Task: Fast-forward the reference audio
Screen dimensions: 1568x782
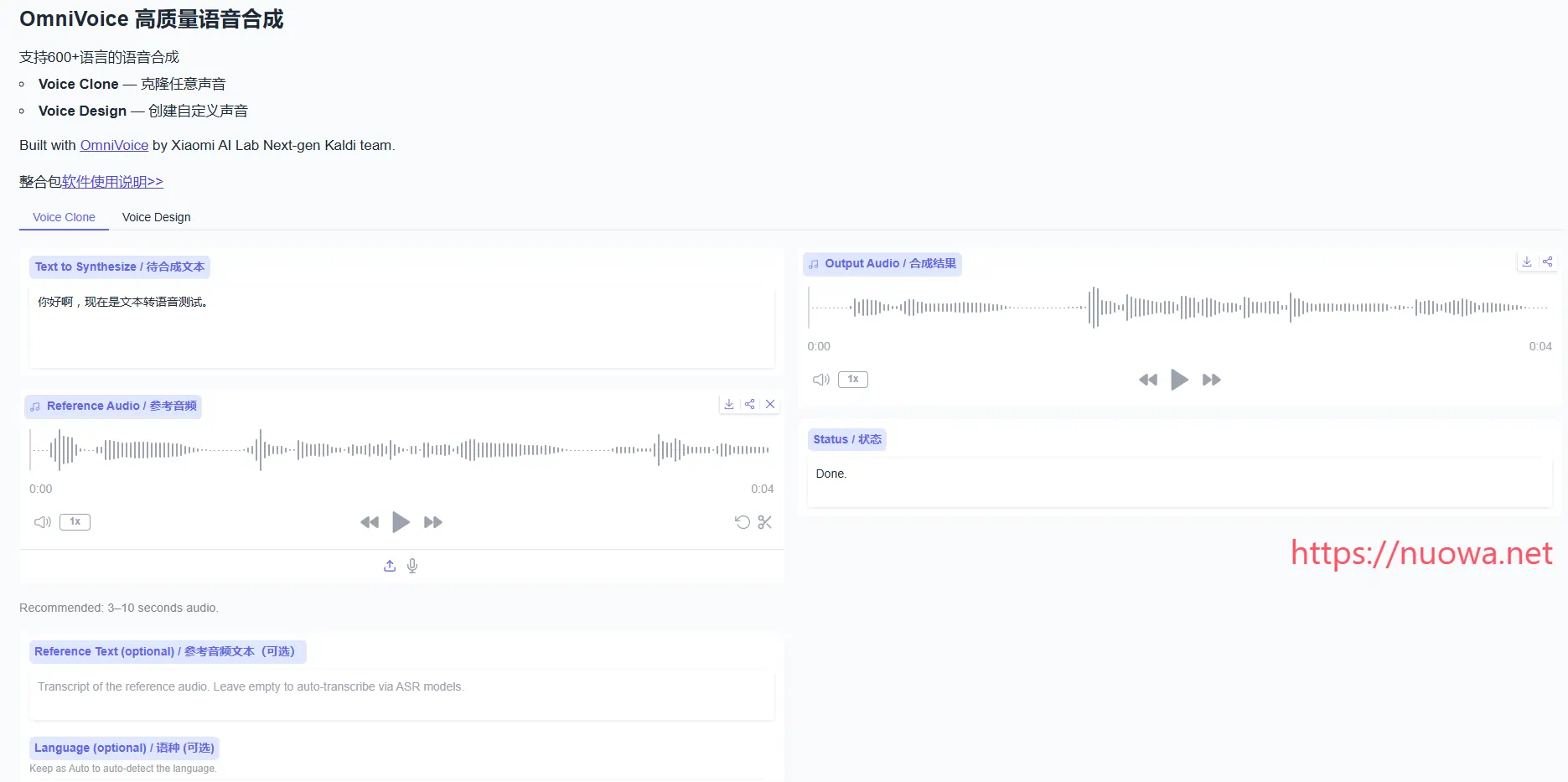Action: click(432, 521)
